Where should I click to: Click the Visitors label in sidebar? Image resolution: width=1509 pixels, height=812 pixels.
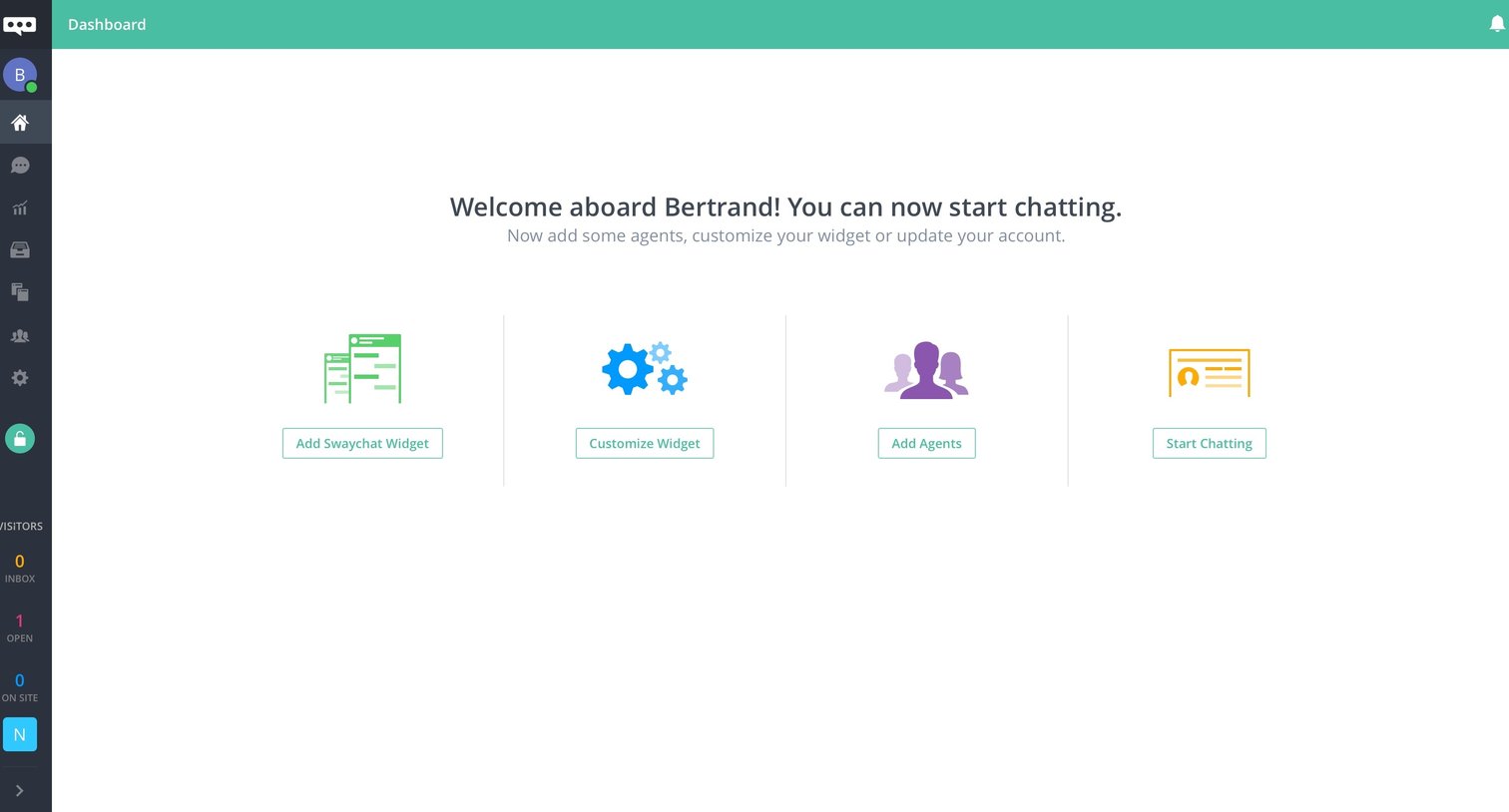[x=21, y=526]
